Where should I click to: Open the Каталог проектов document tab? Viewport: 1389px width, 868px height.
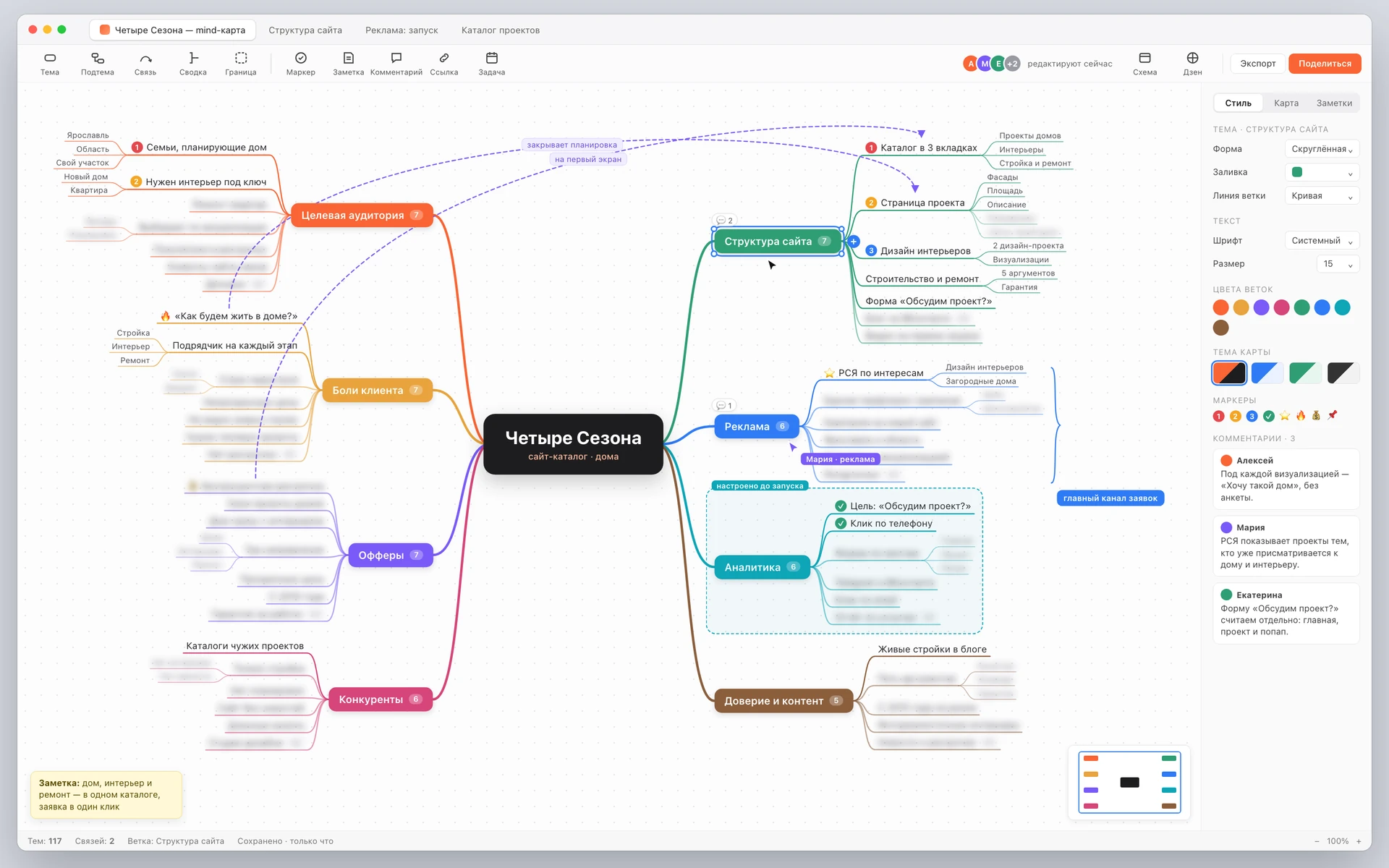[501, 30]
